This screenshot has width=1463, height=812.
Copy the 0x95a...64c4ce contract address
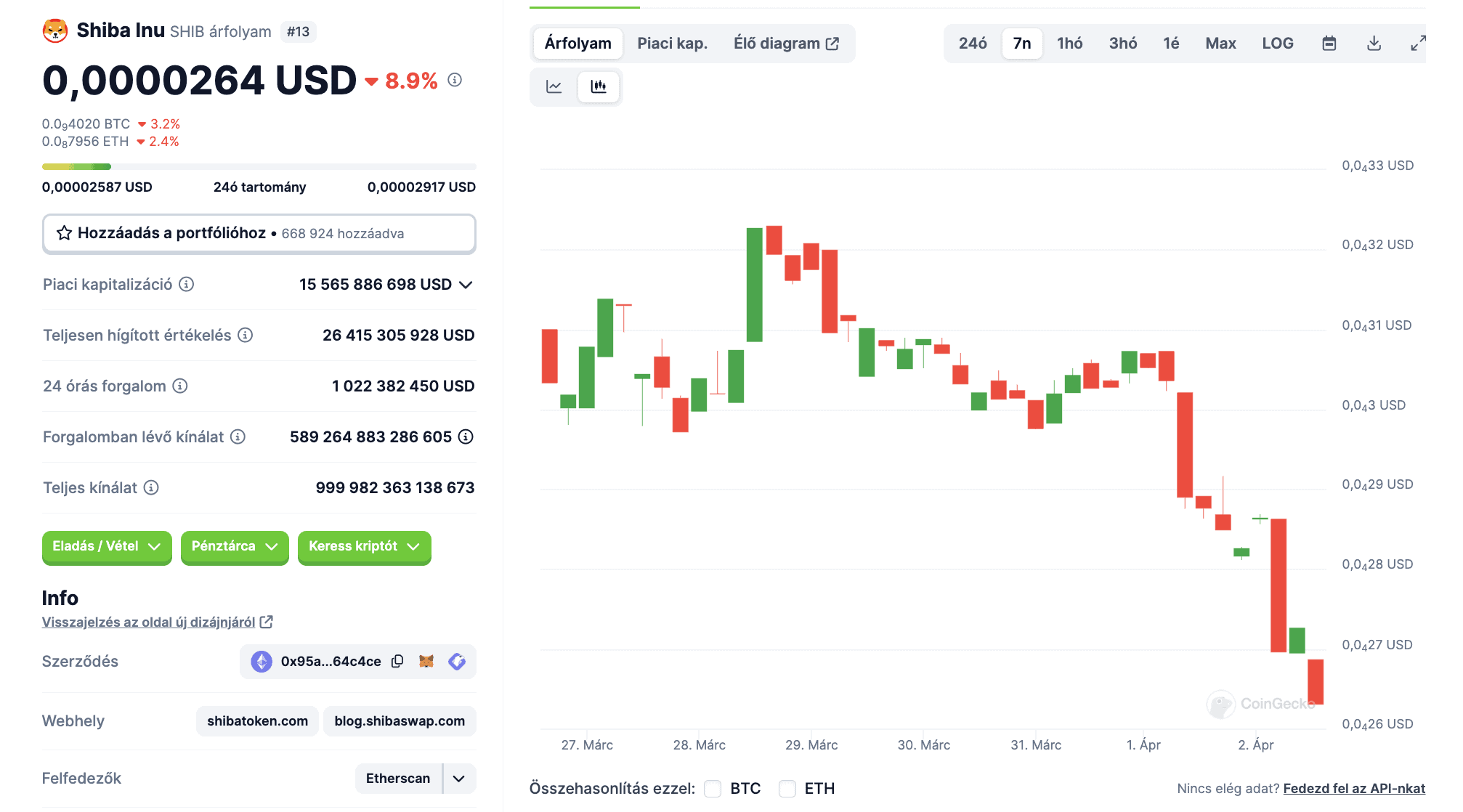(397, 661)
